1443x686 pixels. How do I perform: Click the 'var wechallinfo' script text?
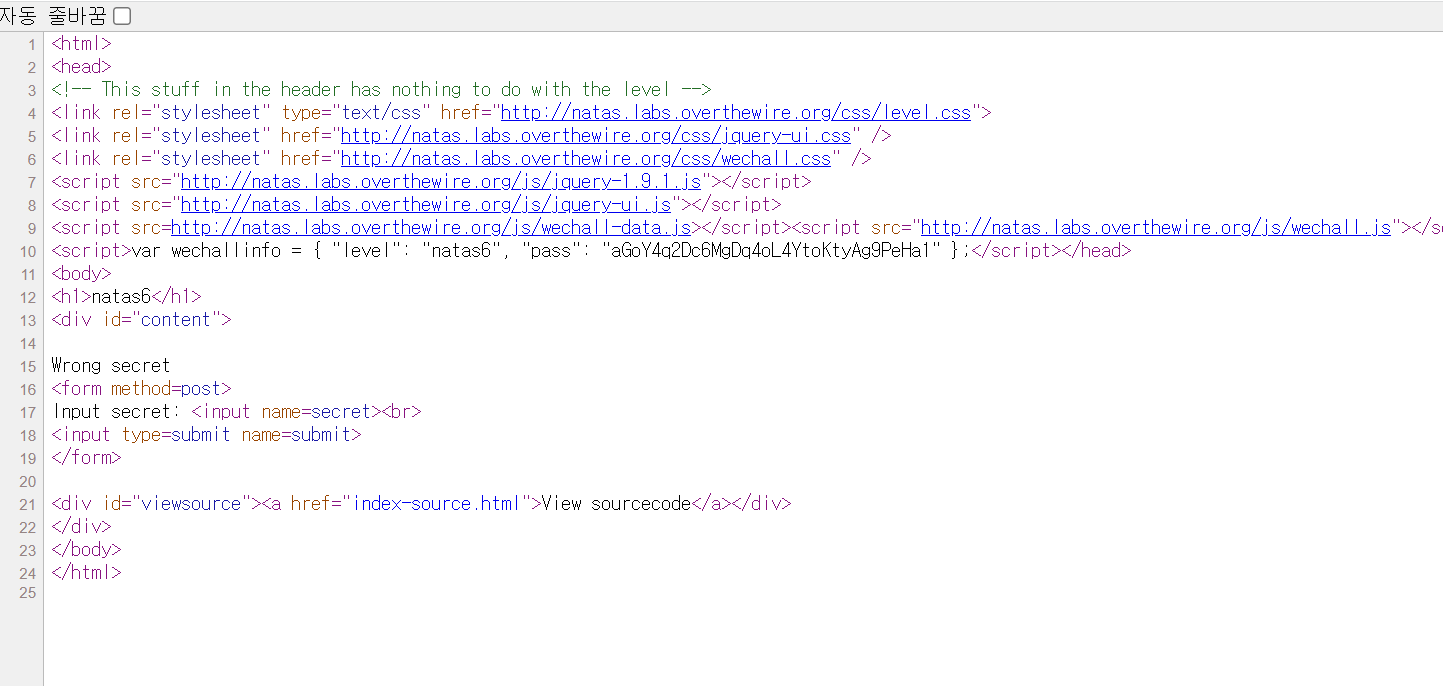pos(206,250)
